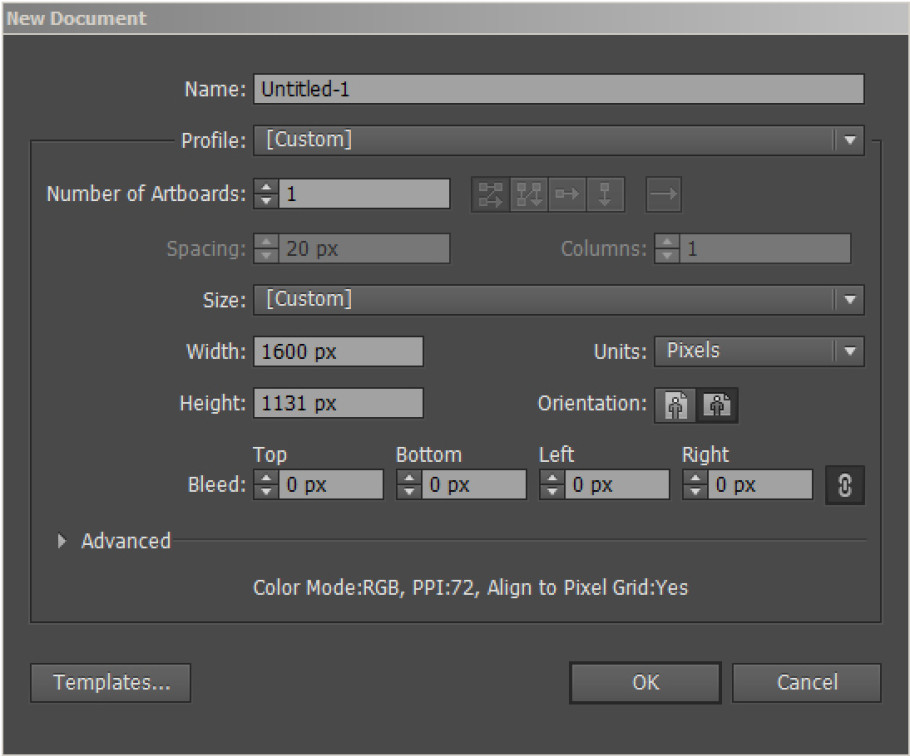
Task: Select the Arrange by Row artboard icon
Action: pos(567,194)
